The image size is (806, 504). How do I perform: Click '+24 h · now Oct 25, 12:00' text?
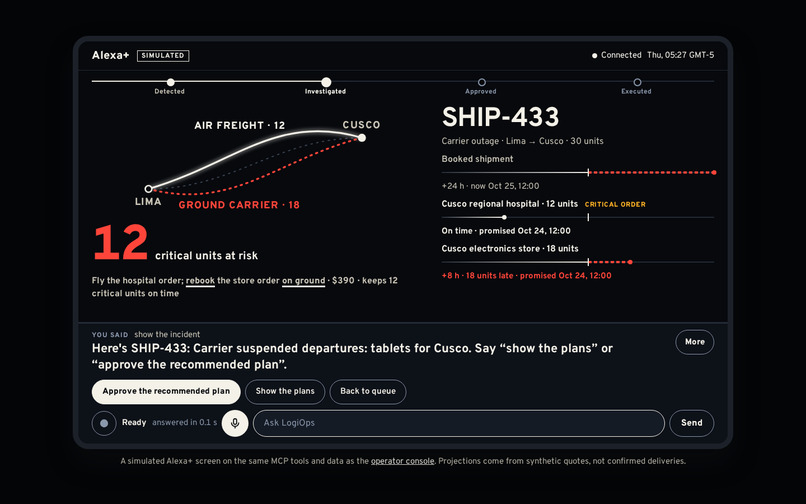(x=490, y=186)
